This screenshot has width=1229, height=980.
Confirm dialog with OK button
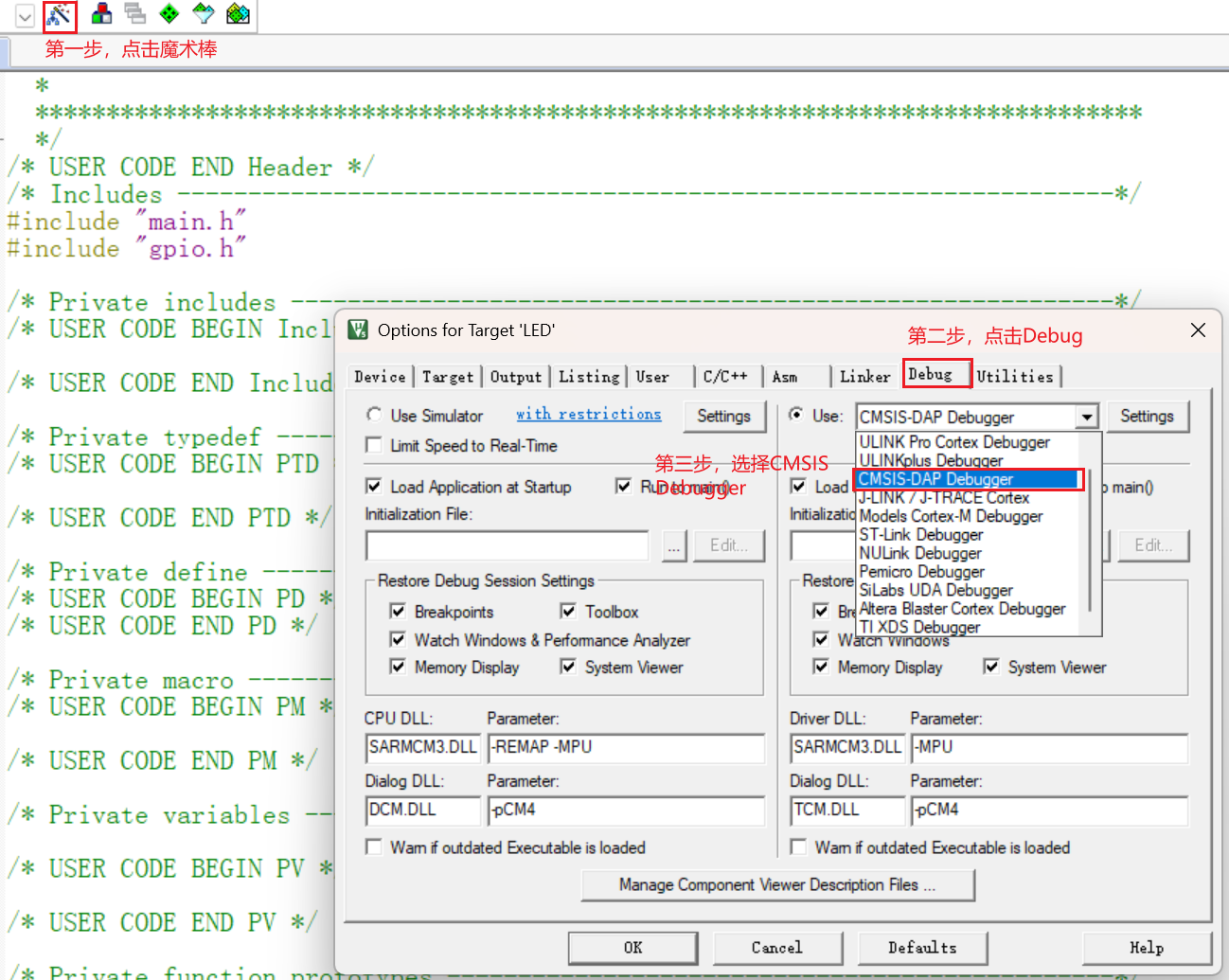(633, 947)
